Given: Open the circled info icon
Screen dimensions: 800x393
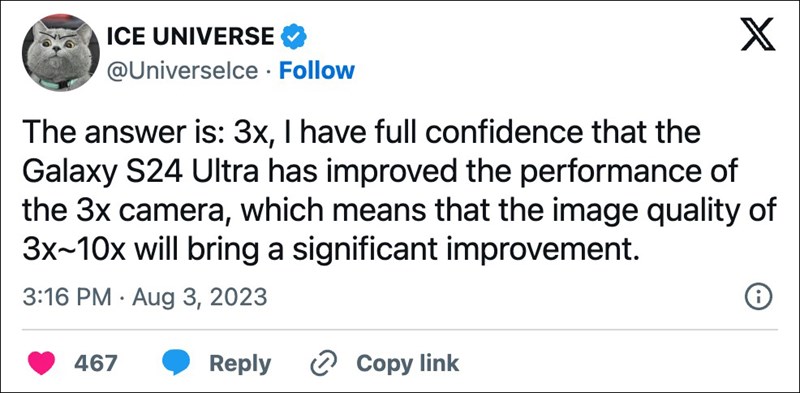Looking at the screenshot, I should 759,298.
